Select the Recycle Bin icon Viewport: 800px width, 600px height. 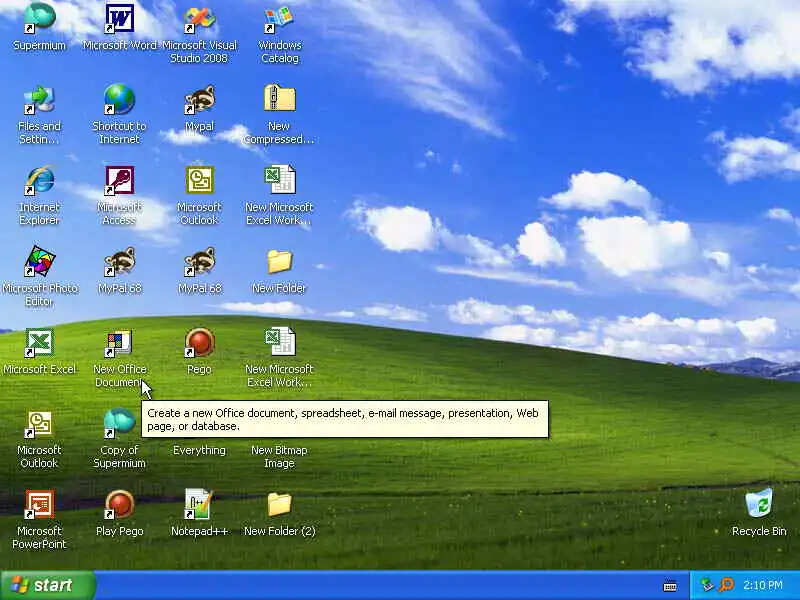(759, 503)
